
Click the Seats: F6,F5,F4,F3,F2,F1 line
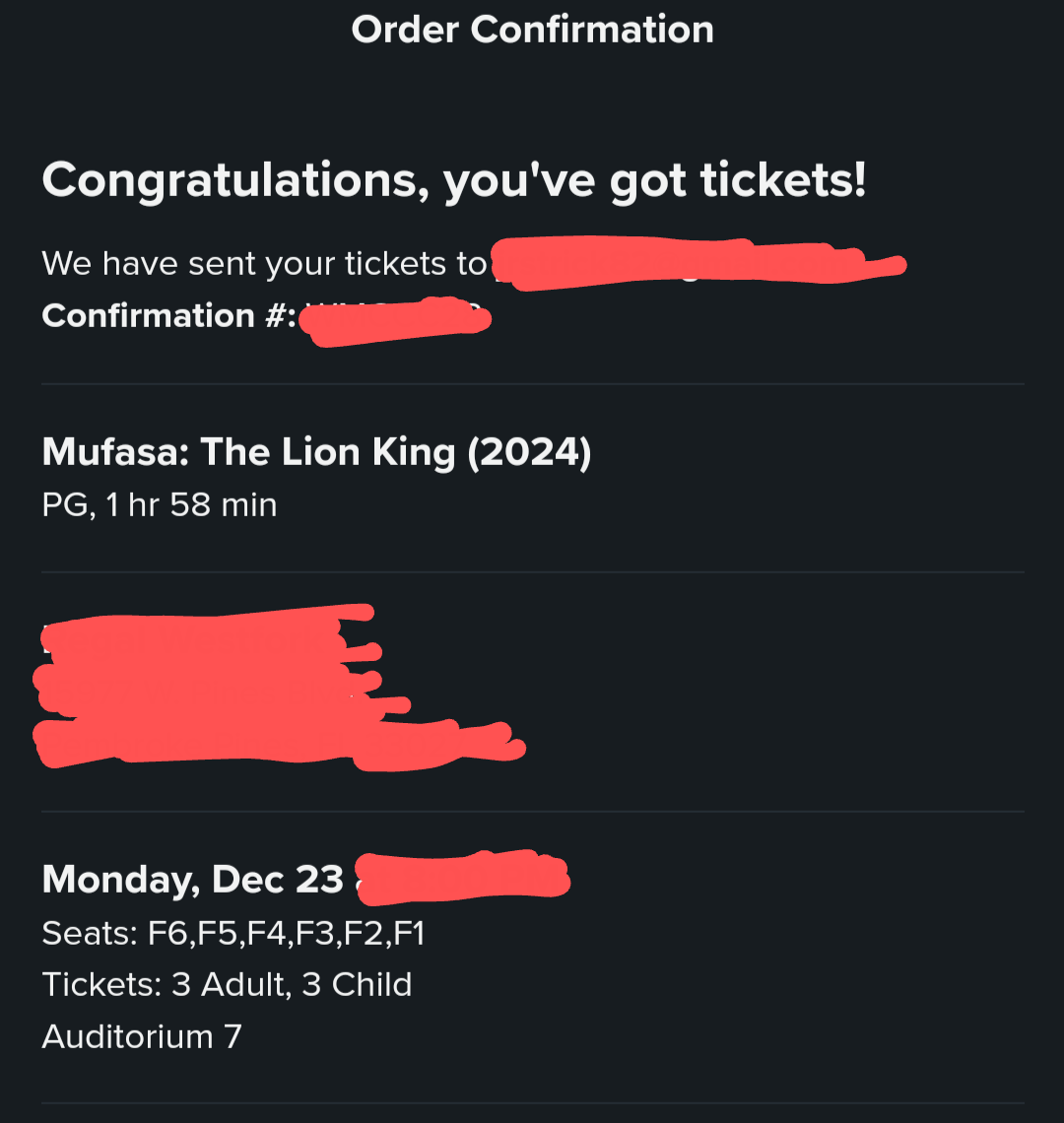[x=233, y=934]
